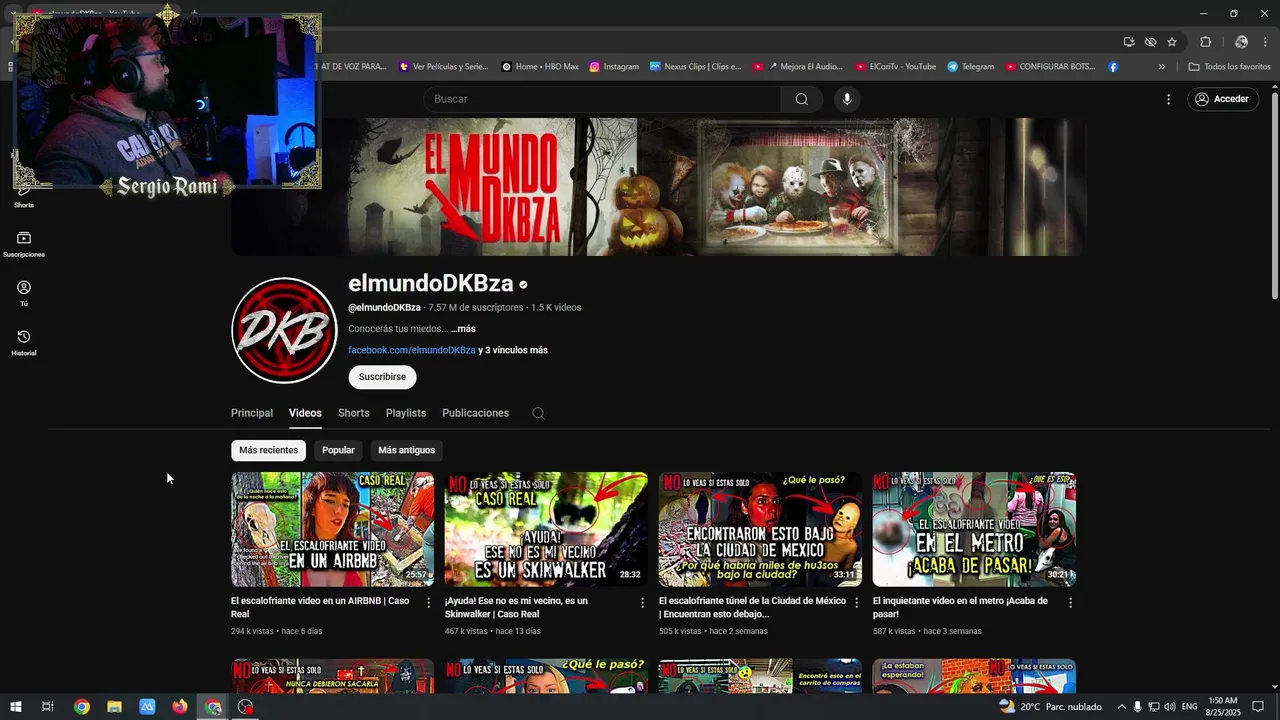Open the Windows Start menu
Viewport: 1280px width, 720px height.
pos(15,707)
